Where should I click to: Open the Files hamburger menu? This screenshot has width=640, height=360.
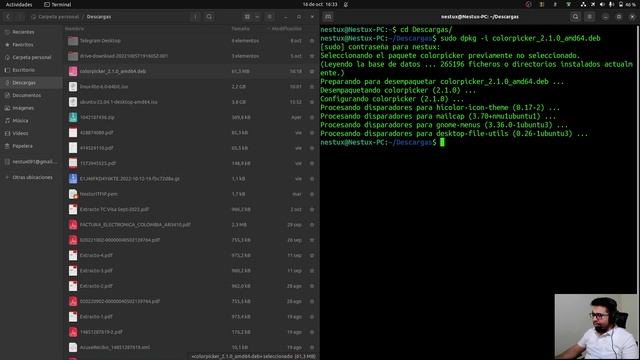click(x=269, y=17)
